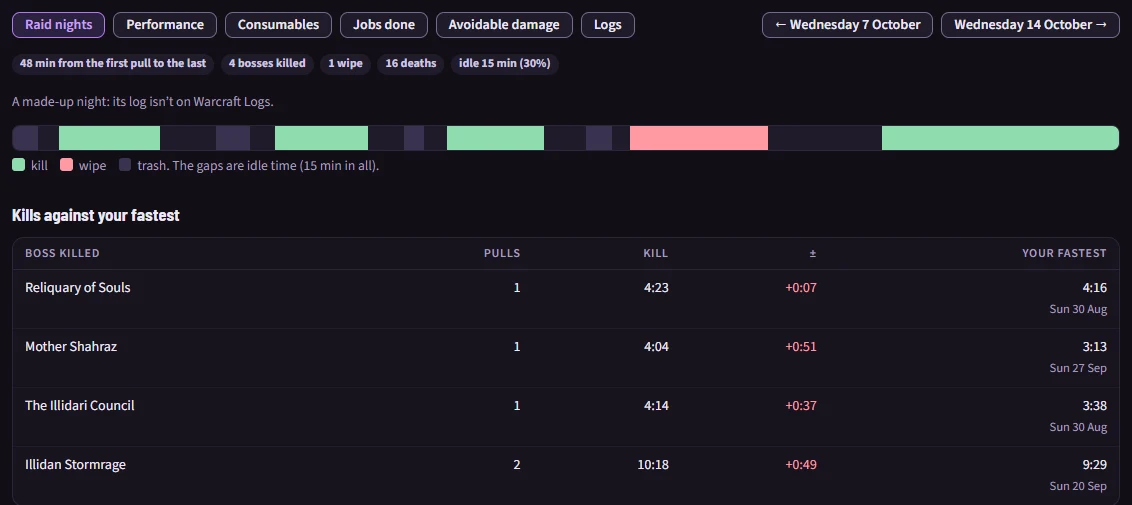
Task: Click the +0:51 difference value
Action: [x=801, y=346]
